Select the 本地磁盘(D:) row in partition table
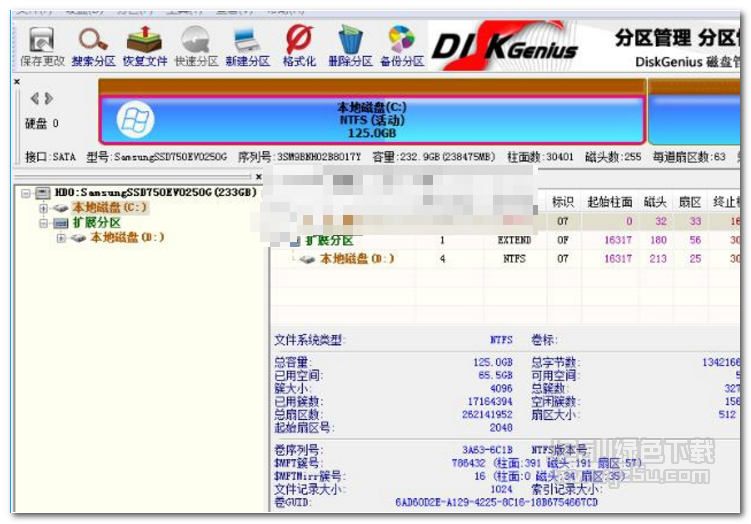Screen dimensions: 751x524 pos(506,259)
